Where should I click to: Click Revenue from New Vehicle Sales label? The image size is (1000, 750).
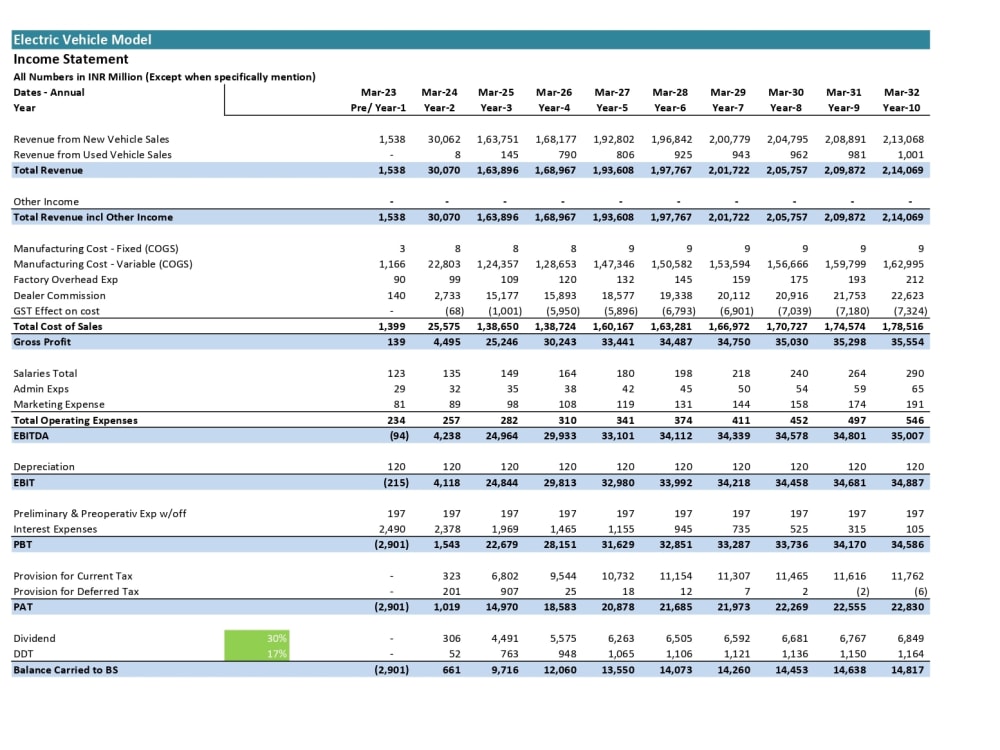coord(91,139)
